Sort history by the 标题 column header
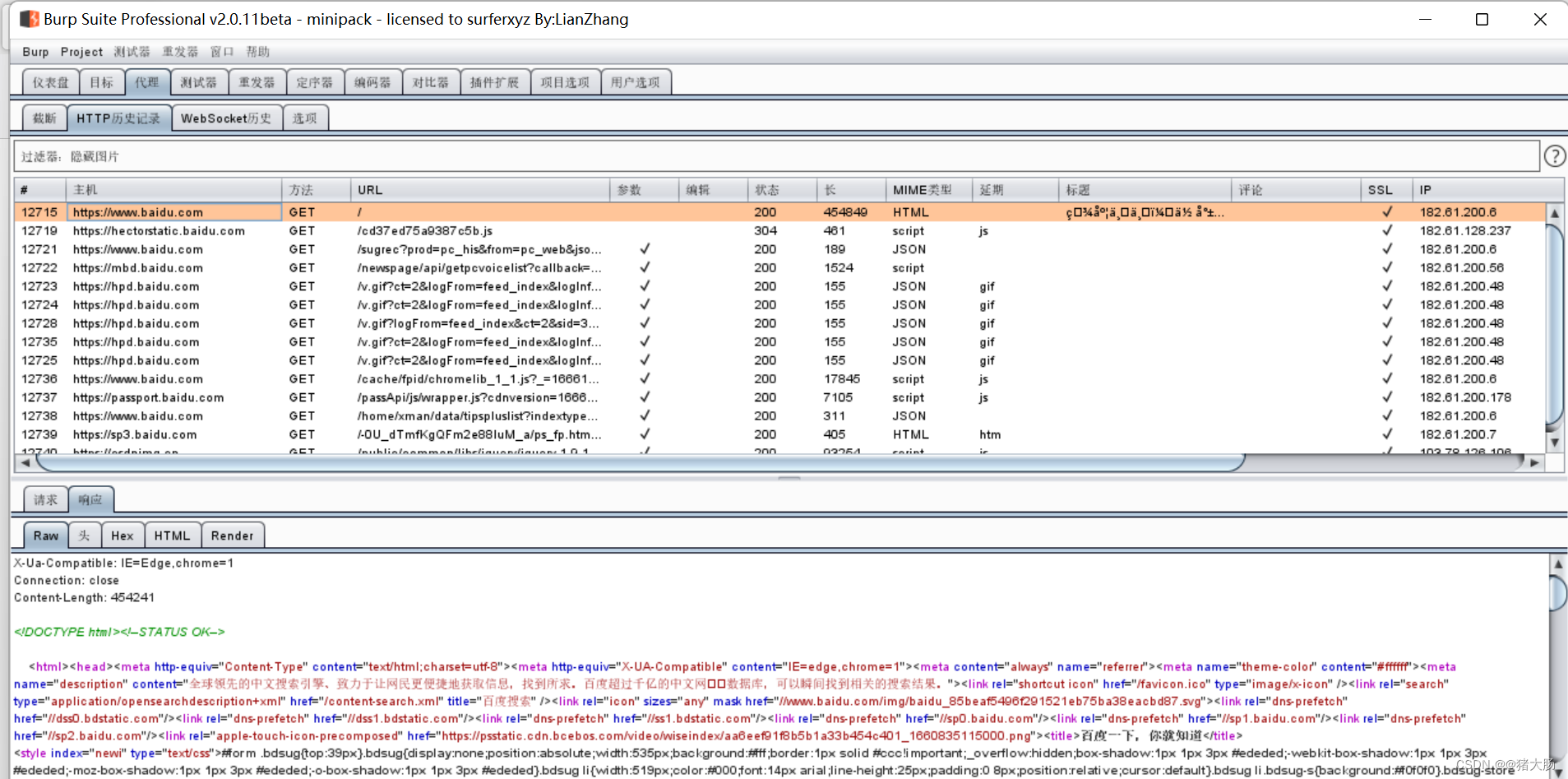Viewport: 1568px width, 779px height. (1145, 190)
